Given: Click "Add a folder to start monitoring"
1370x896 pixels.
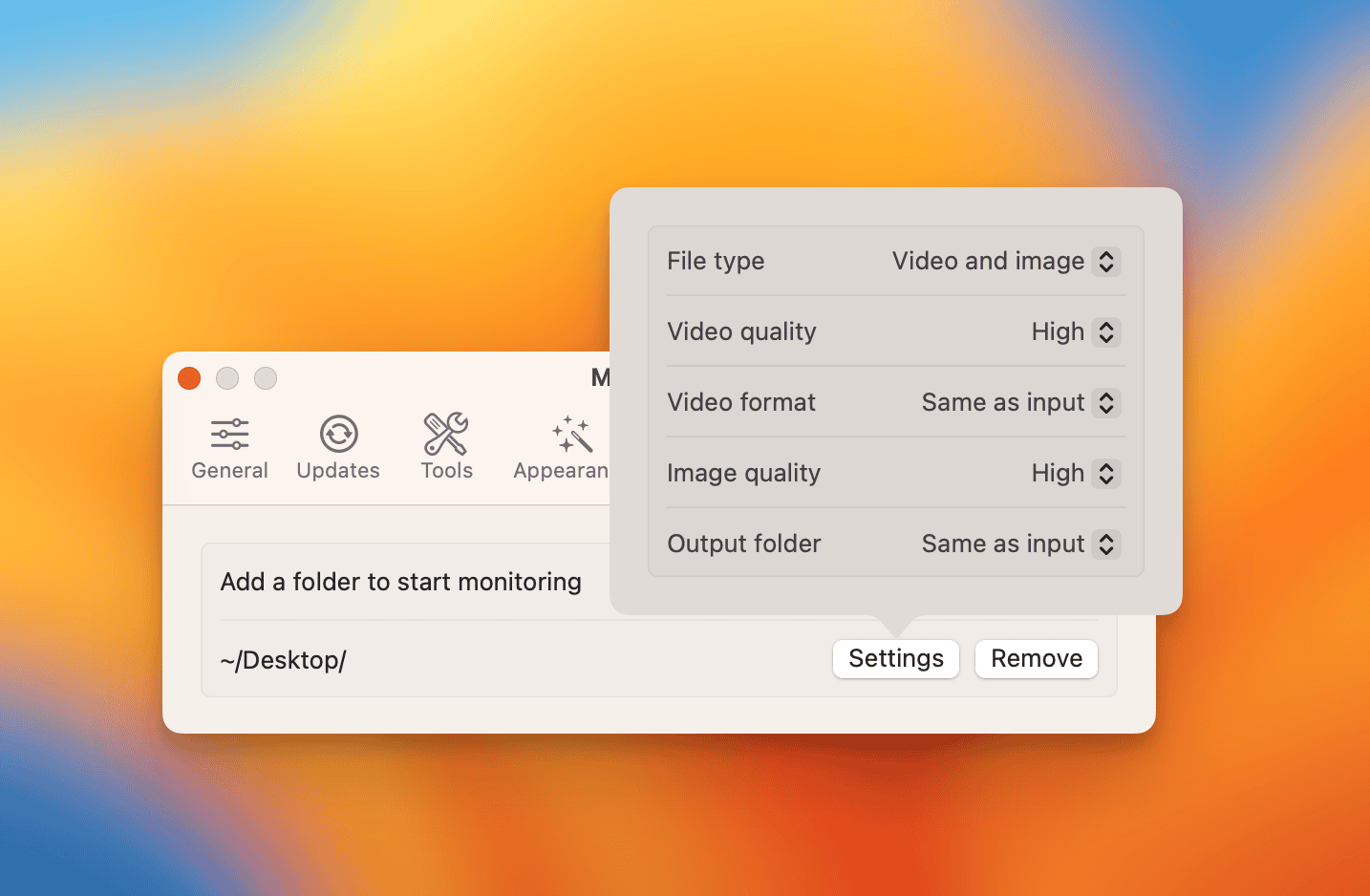Looking at the screenshot, I should 400,582.
